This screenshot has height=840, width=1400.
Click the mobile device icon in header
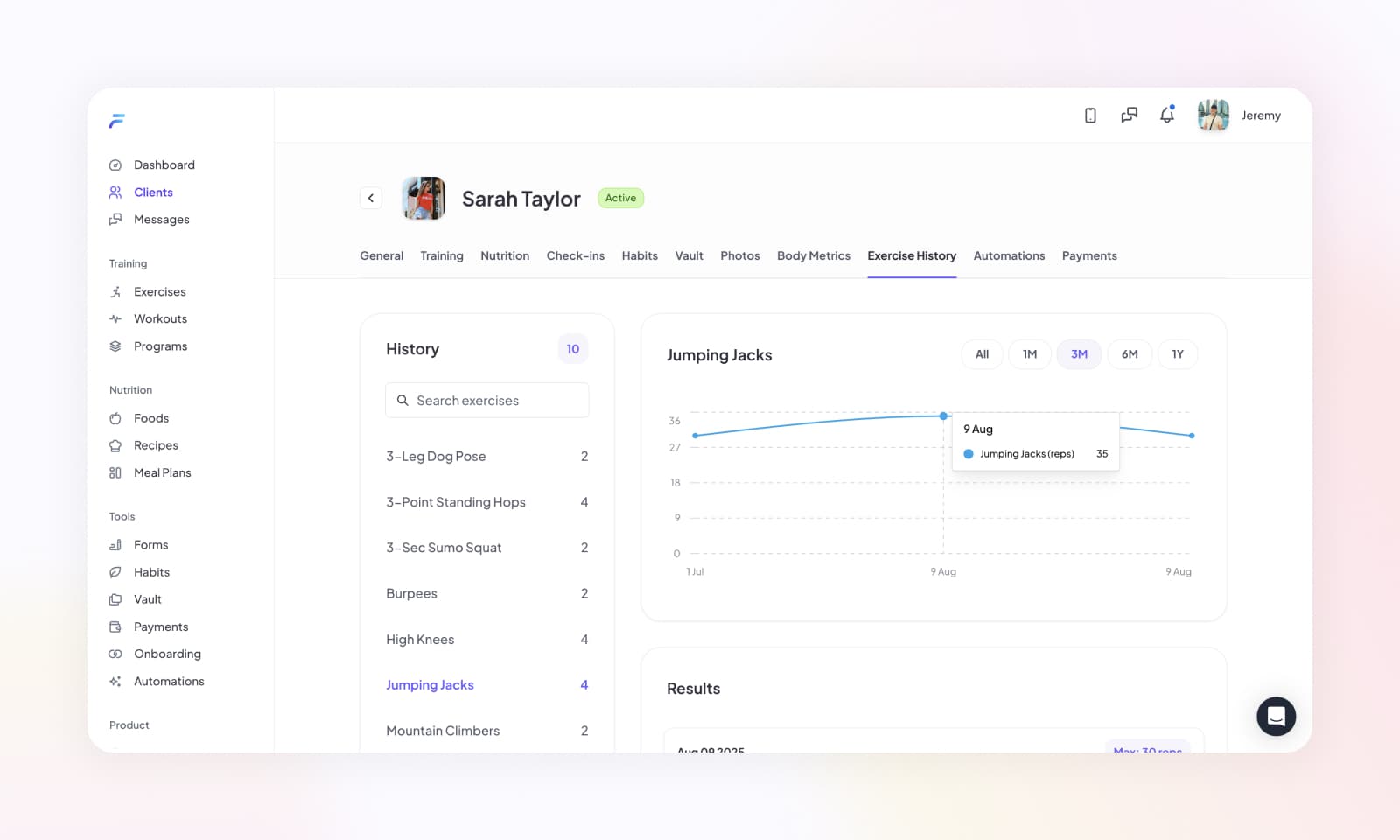point(1090,115)
